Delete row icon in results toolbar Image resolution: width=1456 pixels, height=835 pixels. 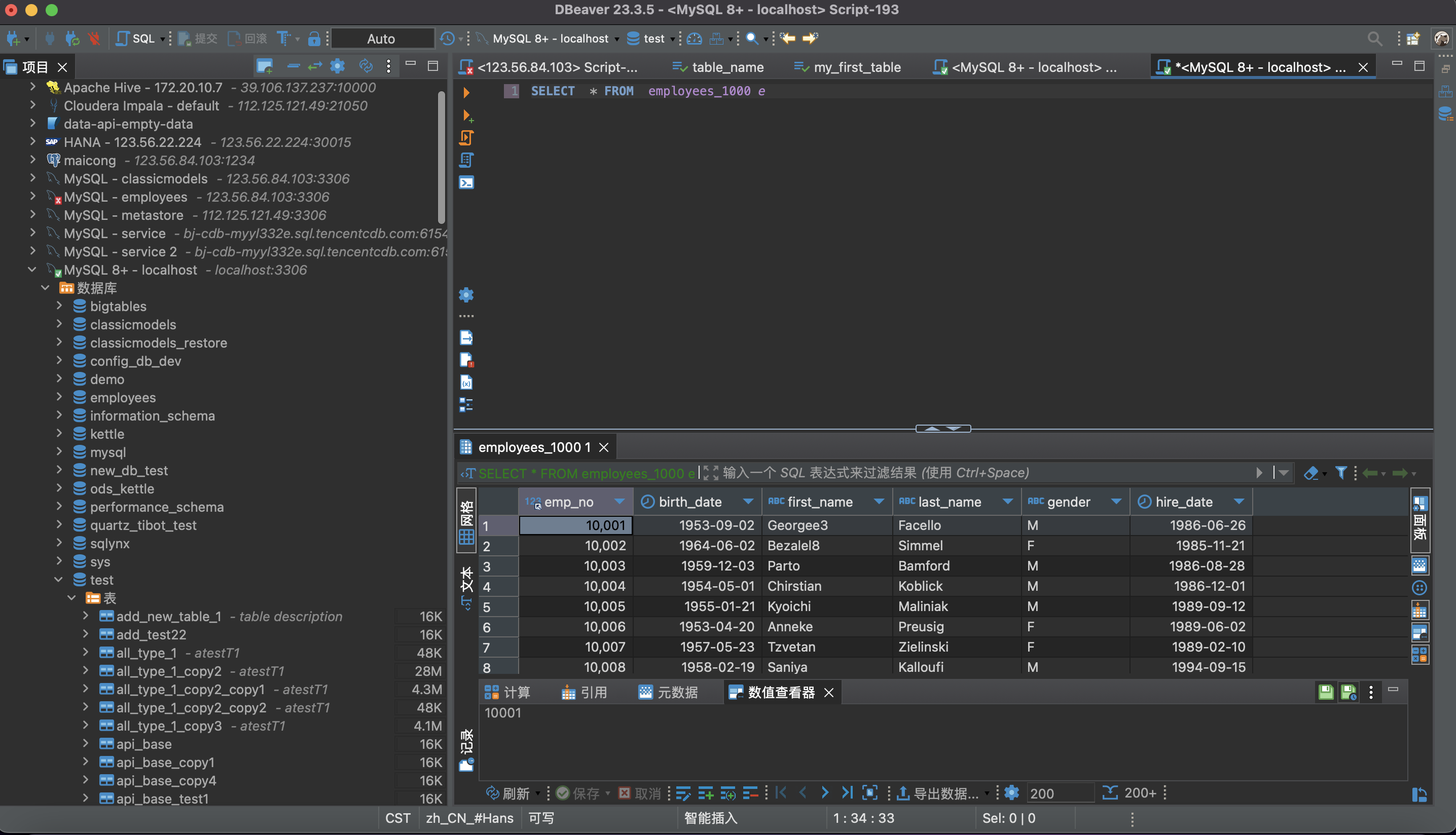click(x=750, y=793)
